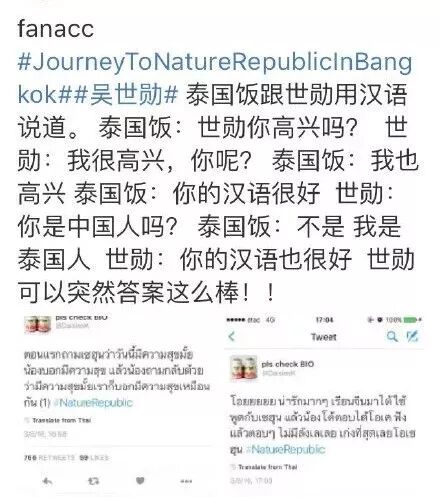
Task: Open #NatureRepublic hashtag in left tweet
Action: [x=93, y=403]
